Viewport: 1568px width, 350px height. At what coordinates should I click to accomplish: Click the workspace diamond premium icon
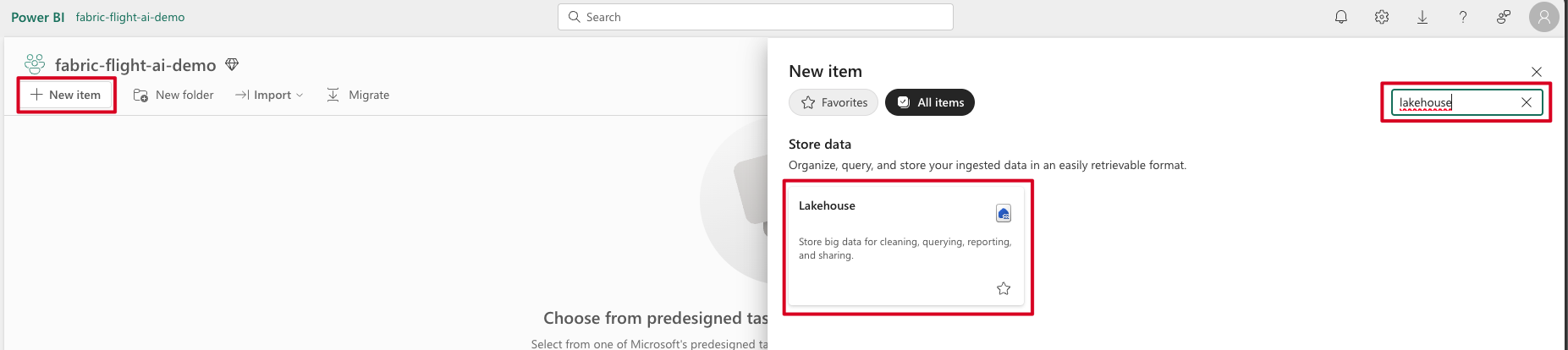232,65
